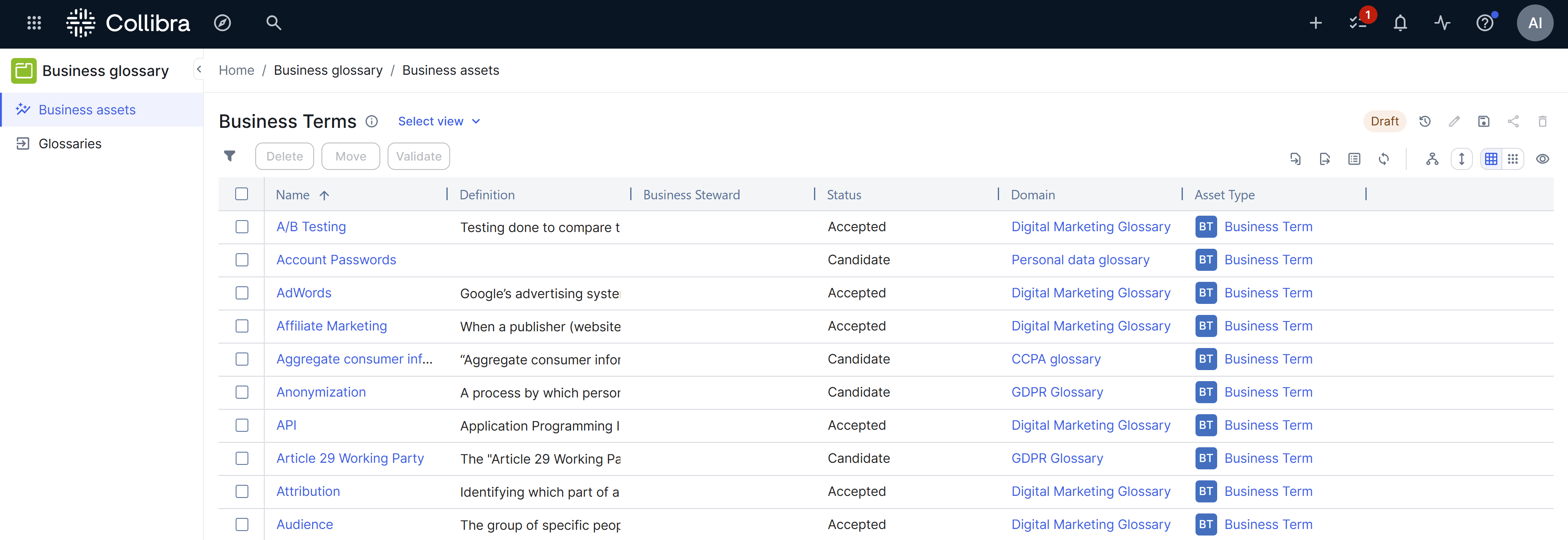Click the Status column header

(844, 195)
